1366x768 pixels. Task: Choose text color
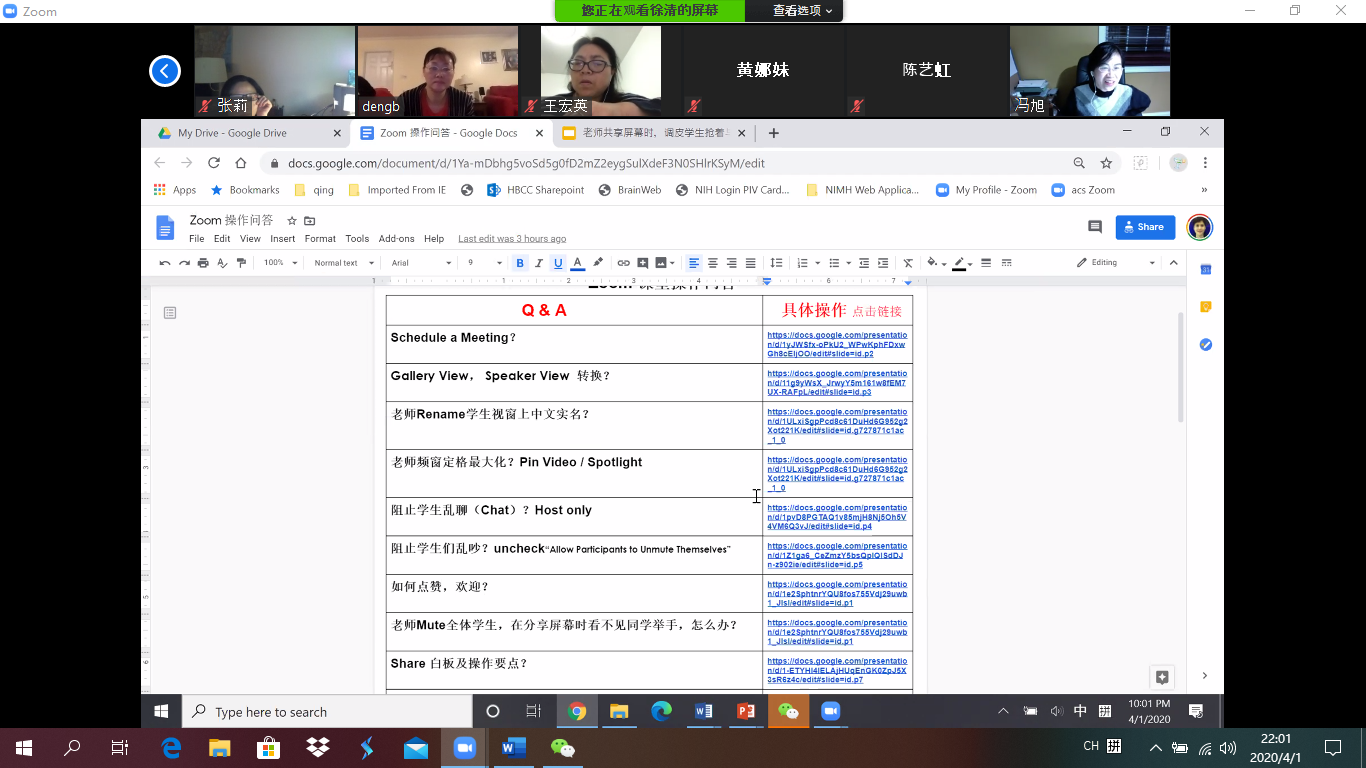pyautogui.click(x=577, y=263)
